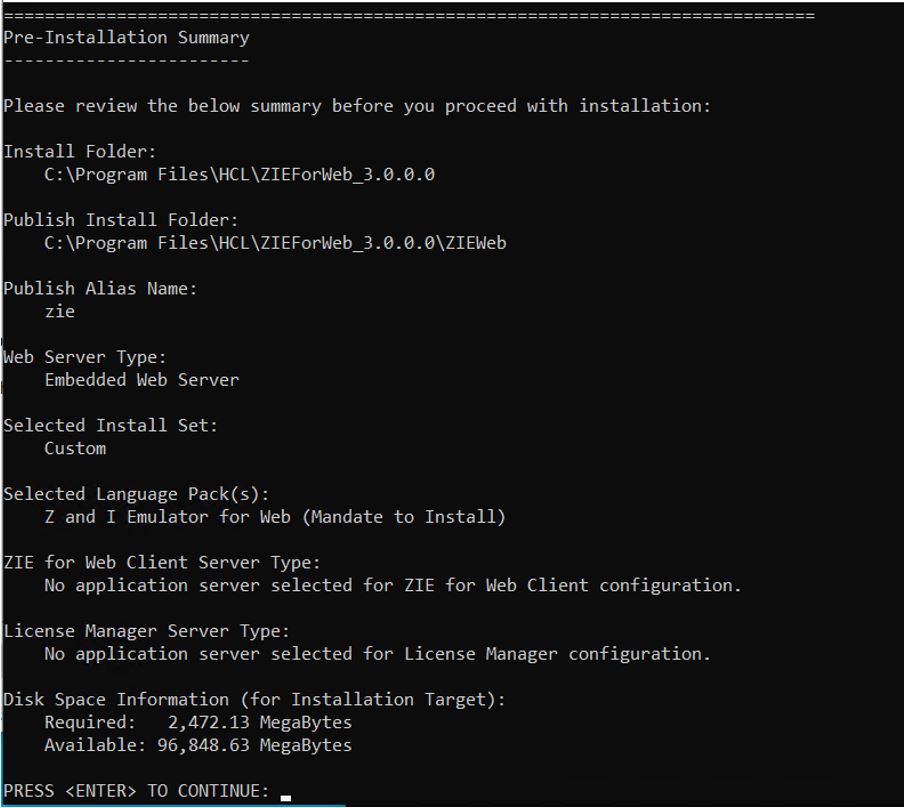Click the Install Folder label
Image resolution: width=905 pixels, height=808 pixels.
click(80, 151)
